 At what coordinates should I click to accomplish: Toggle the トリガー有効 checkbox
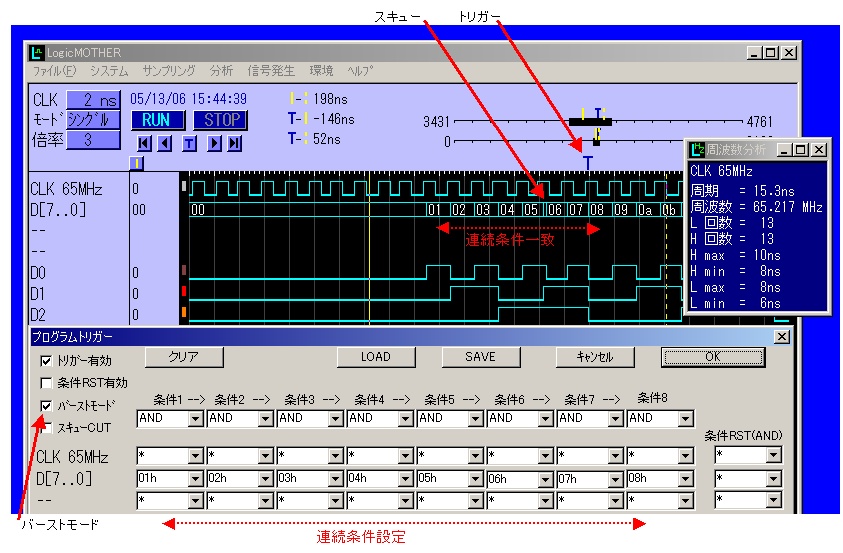click(x=45, y=361)
